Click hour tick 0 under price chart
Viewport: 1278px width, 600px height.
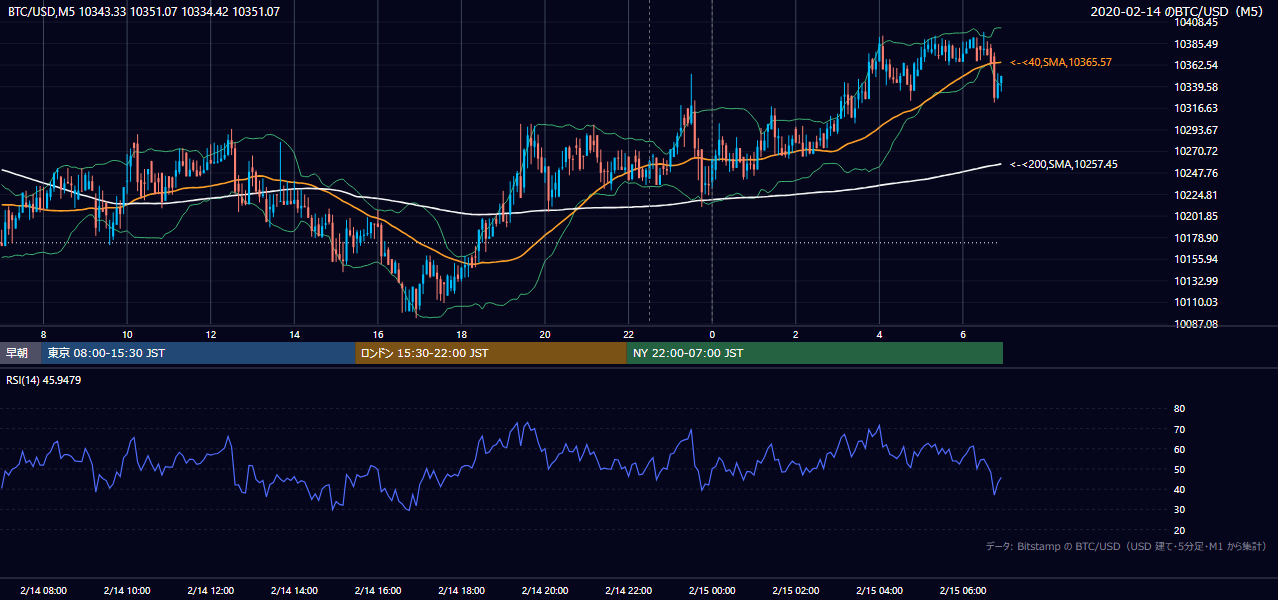712,334
